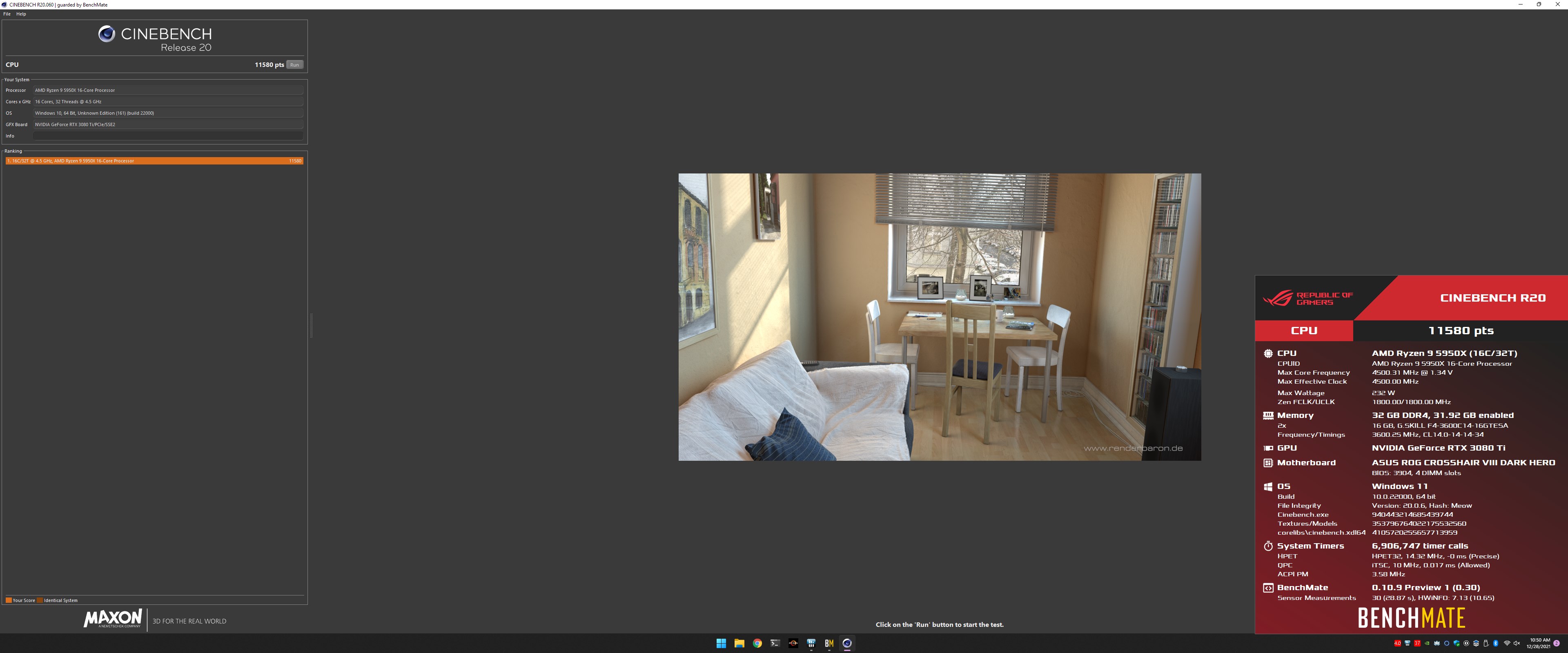
Task: Click the Cinebench taskbar icon
Action: (x=847, y=643)
